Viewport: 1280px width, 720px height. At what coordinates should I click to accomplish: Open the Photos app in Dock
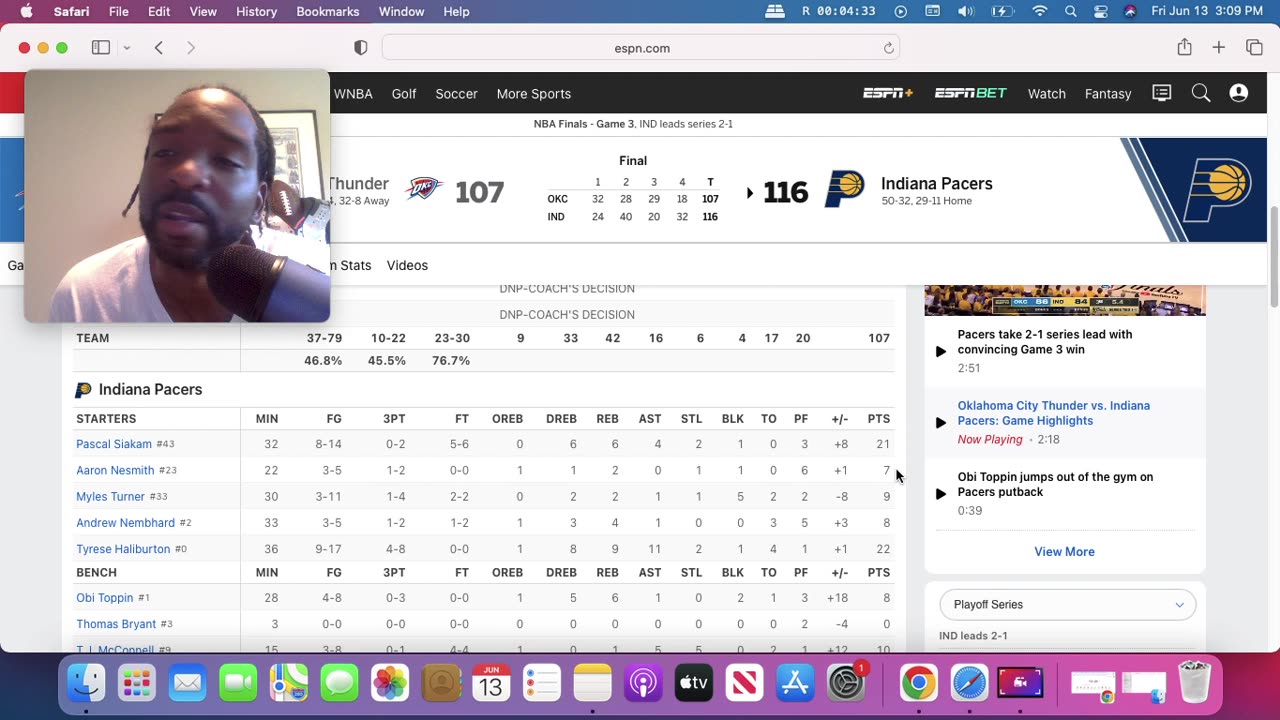[x=389, y=683]
